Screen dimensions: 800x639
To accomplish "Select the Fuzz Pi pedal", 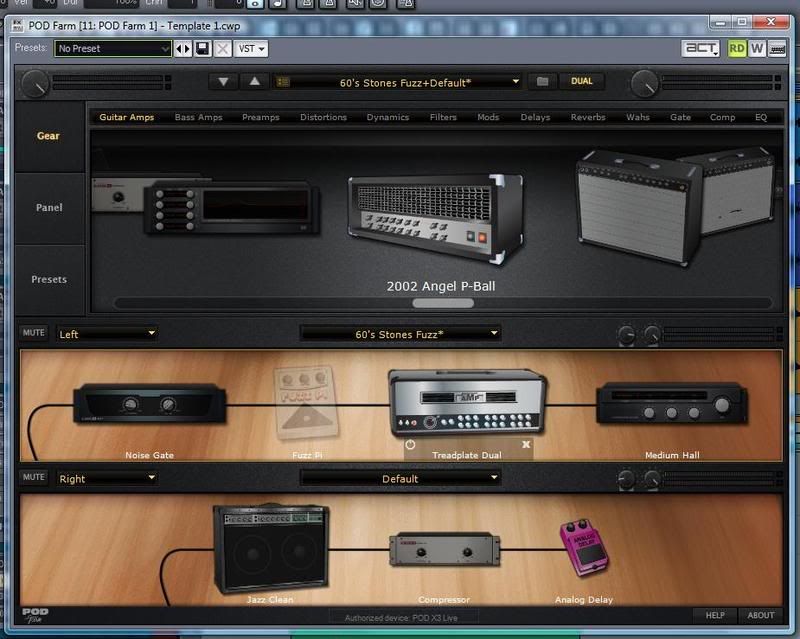I will tap(306, 403).
